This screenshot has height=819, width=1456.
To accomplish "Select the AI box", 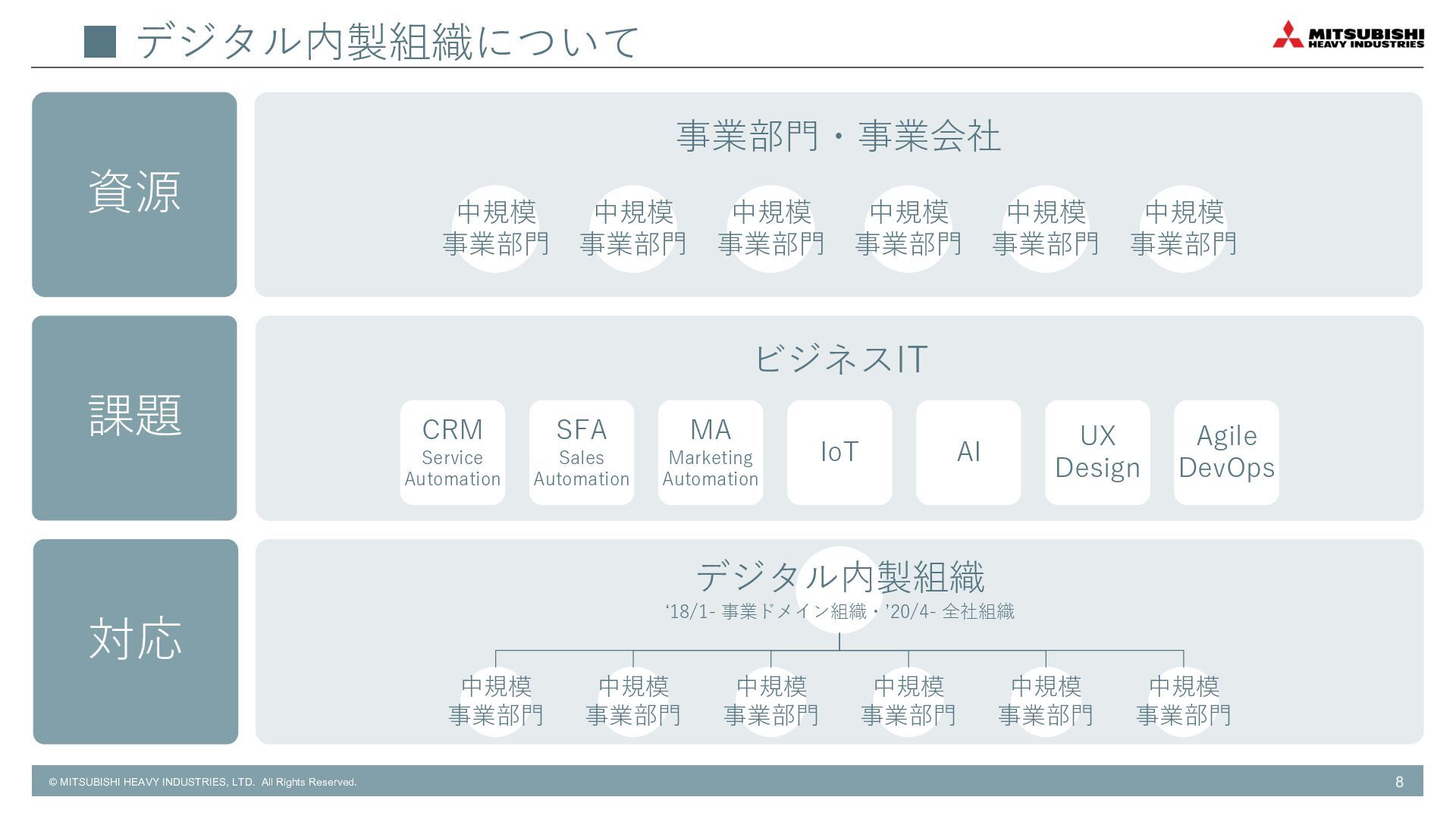I will (x=968, y=453).
